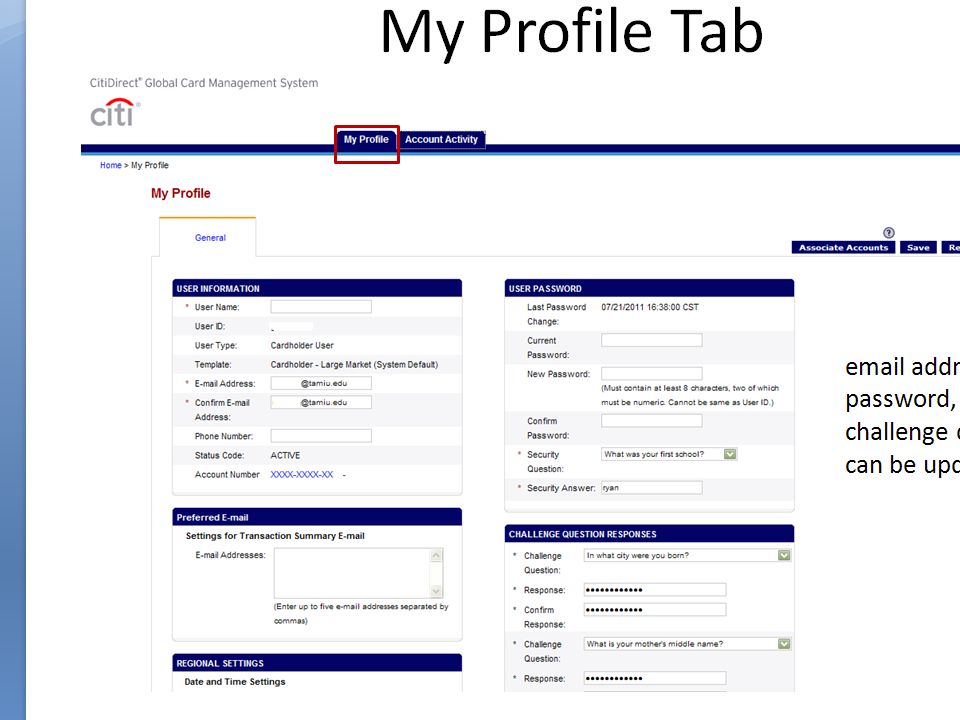The height and width of the screenshot is (720, 960).
Task: Click the Security Answer field
Action: click(651, 488)
